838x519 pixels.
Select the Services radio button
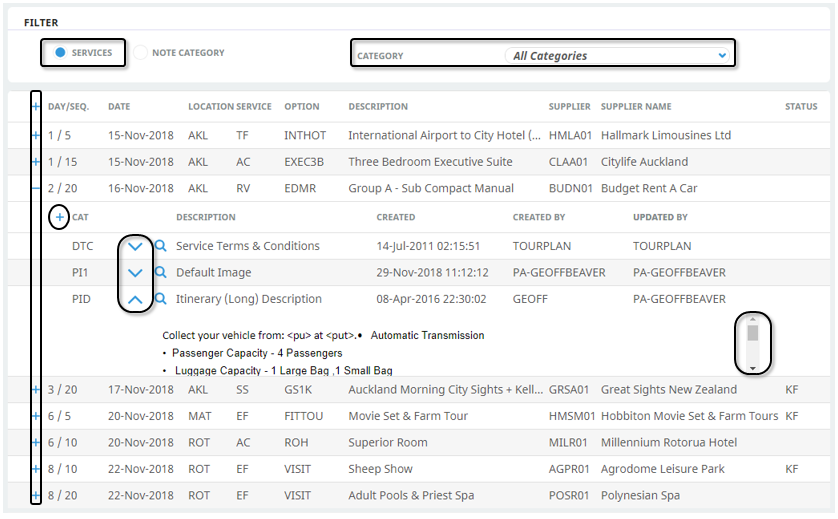tap(60, 53)
